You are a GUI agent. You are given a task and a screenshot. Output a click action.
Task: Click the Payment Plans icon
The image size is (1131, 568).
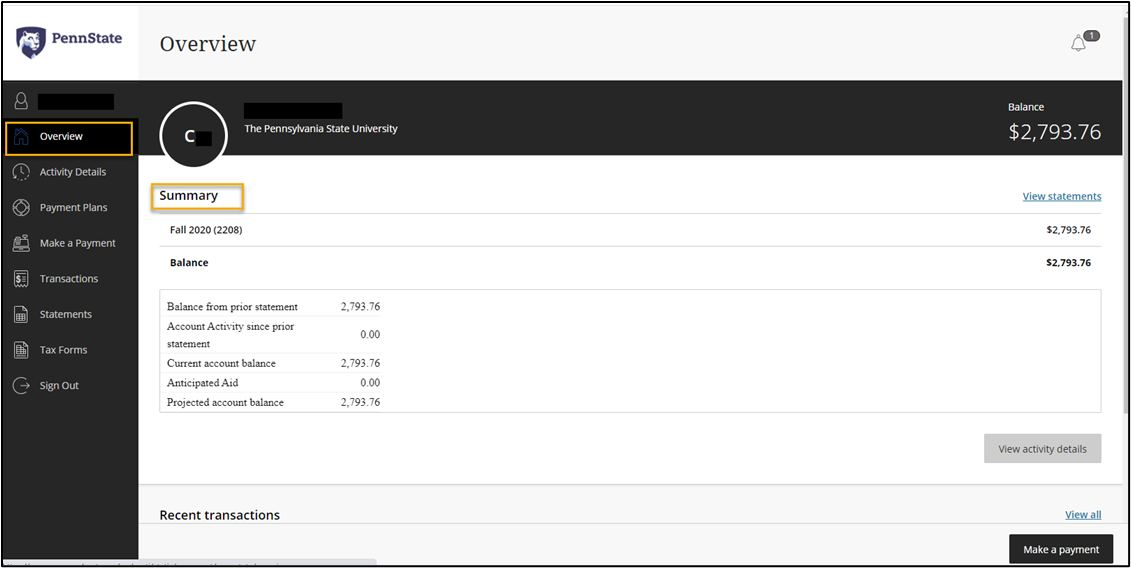pyautogui.click(x=21, y=208)
